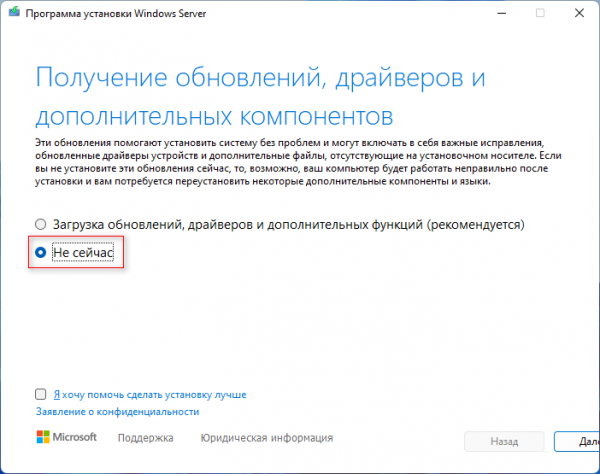This screenshot has width=600, height=474.
Task: Click the title "Программа установки Windows Server"
Action: click(x=116, y=13)
